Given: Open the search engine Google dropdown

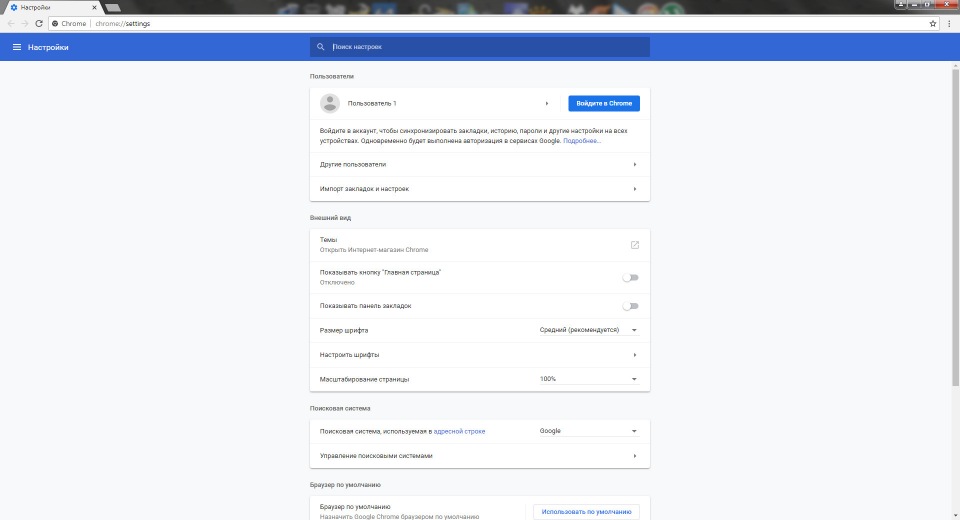Looking at the screenshot, I should coord(588,431).
